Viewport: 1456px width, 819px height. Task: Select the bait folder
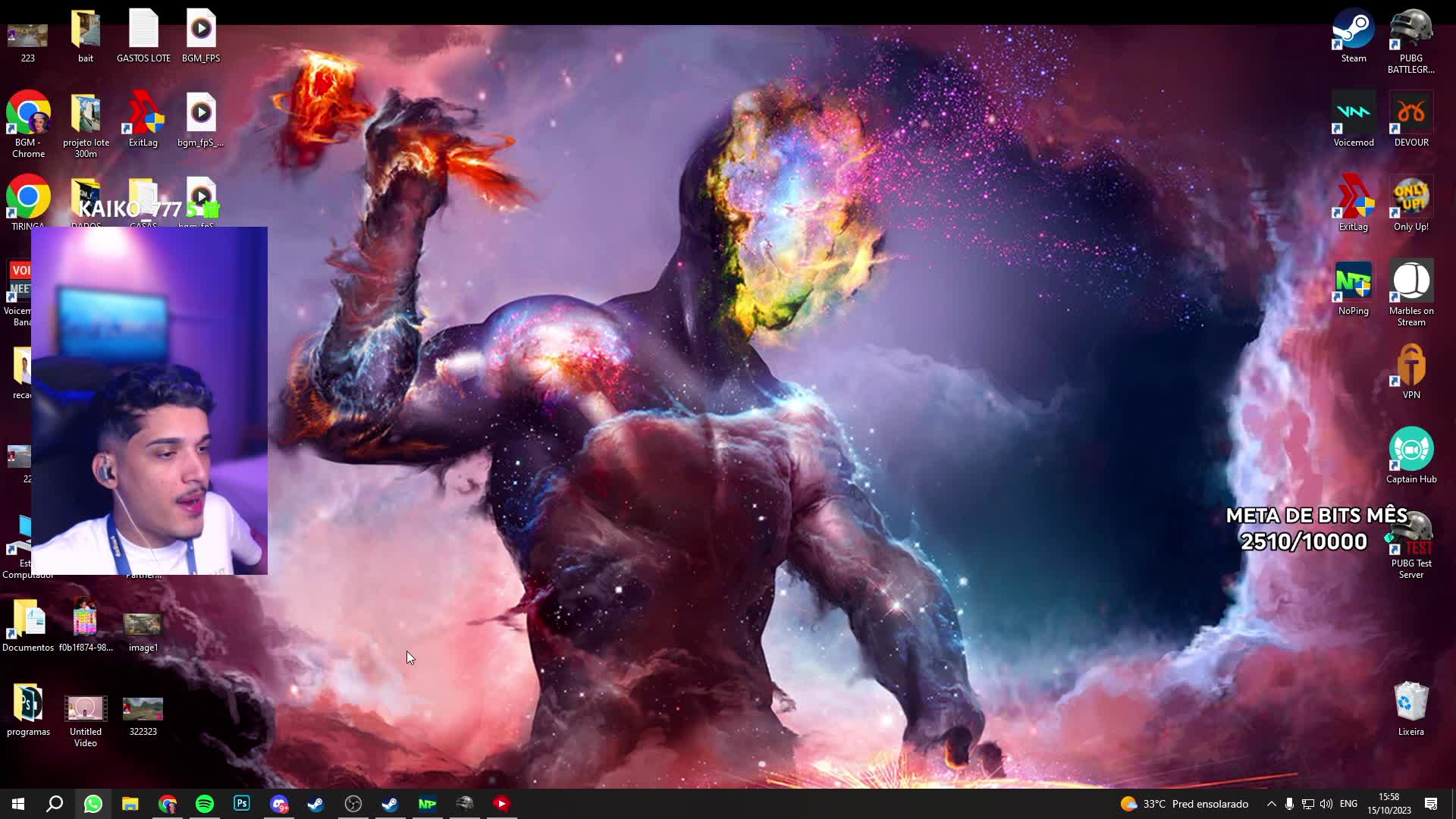point(86,36)
